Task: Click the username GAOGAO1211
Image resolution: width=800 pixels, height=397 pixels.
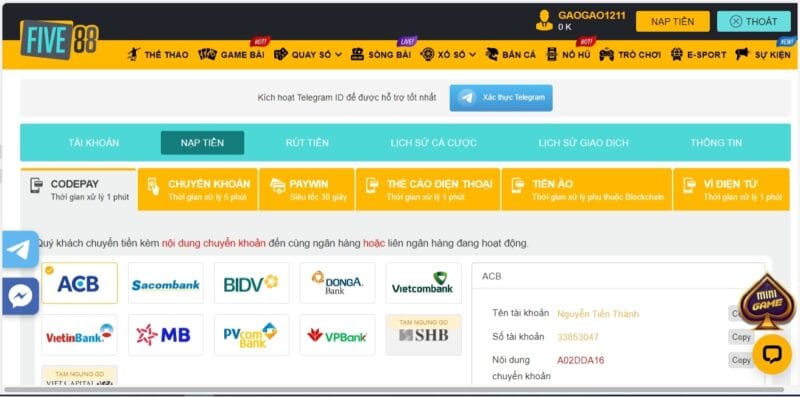Action: pyautogui.click(x=592, y=16)
